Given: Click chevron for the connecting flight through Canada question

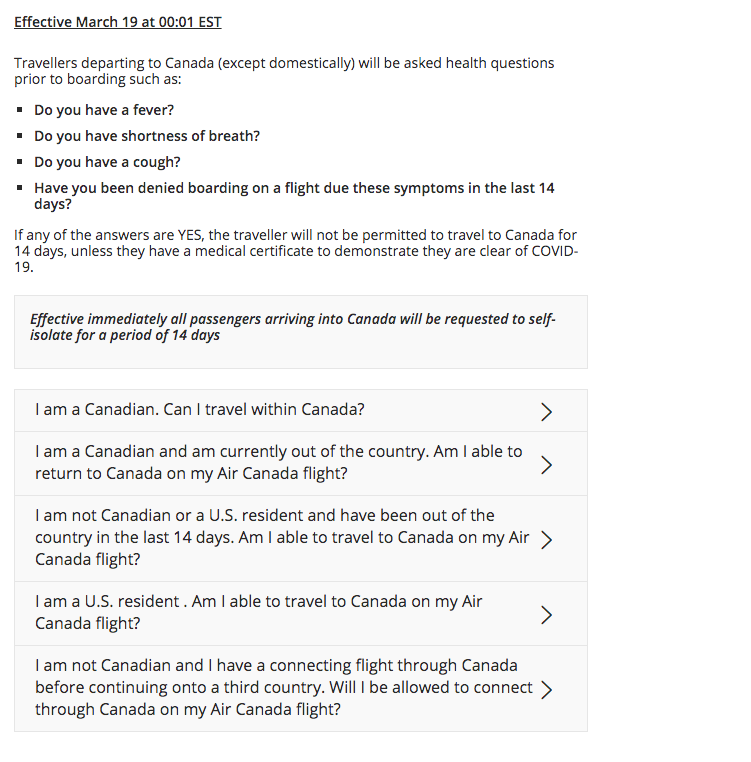Looking at the screenshot, I should 546,690.
